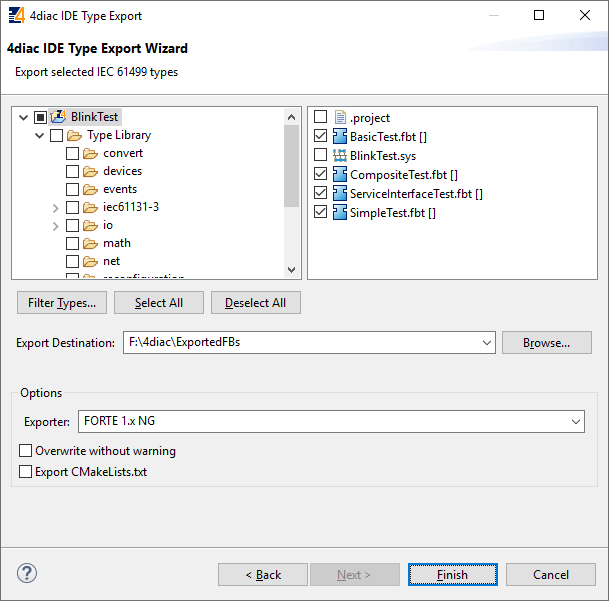Click the iec61131-3 folder icon
609x601 pixels.
(x=90, y=207)
